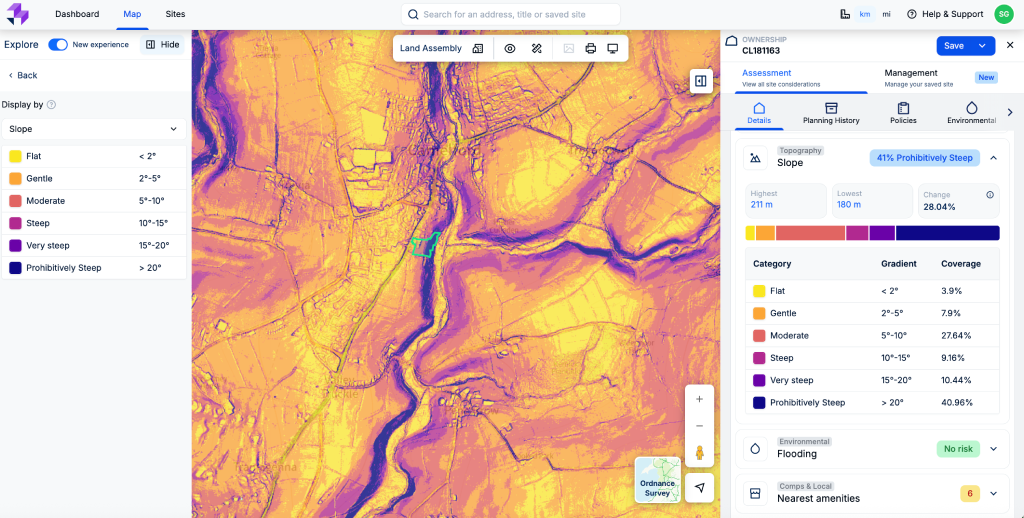
Task: Click the New badge beside Management
Action: [x=986, y=77]
